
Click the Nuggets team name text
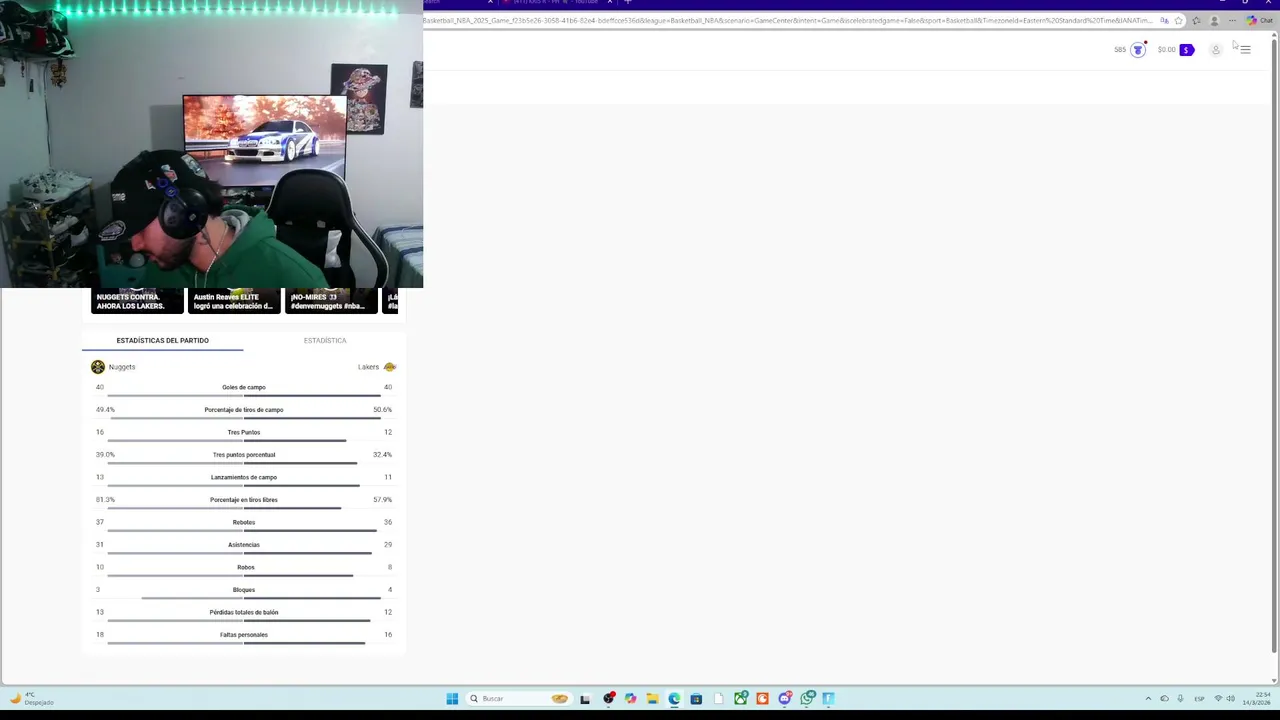[x=122, y=367]
